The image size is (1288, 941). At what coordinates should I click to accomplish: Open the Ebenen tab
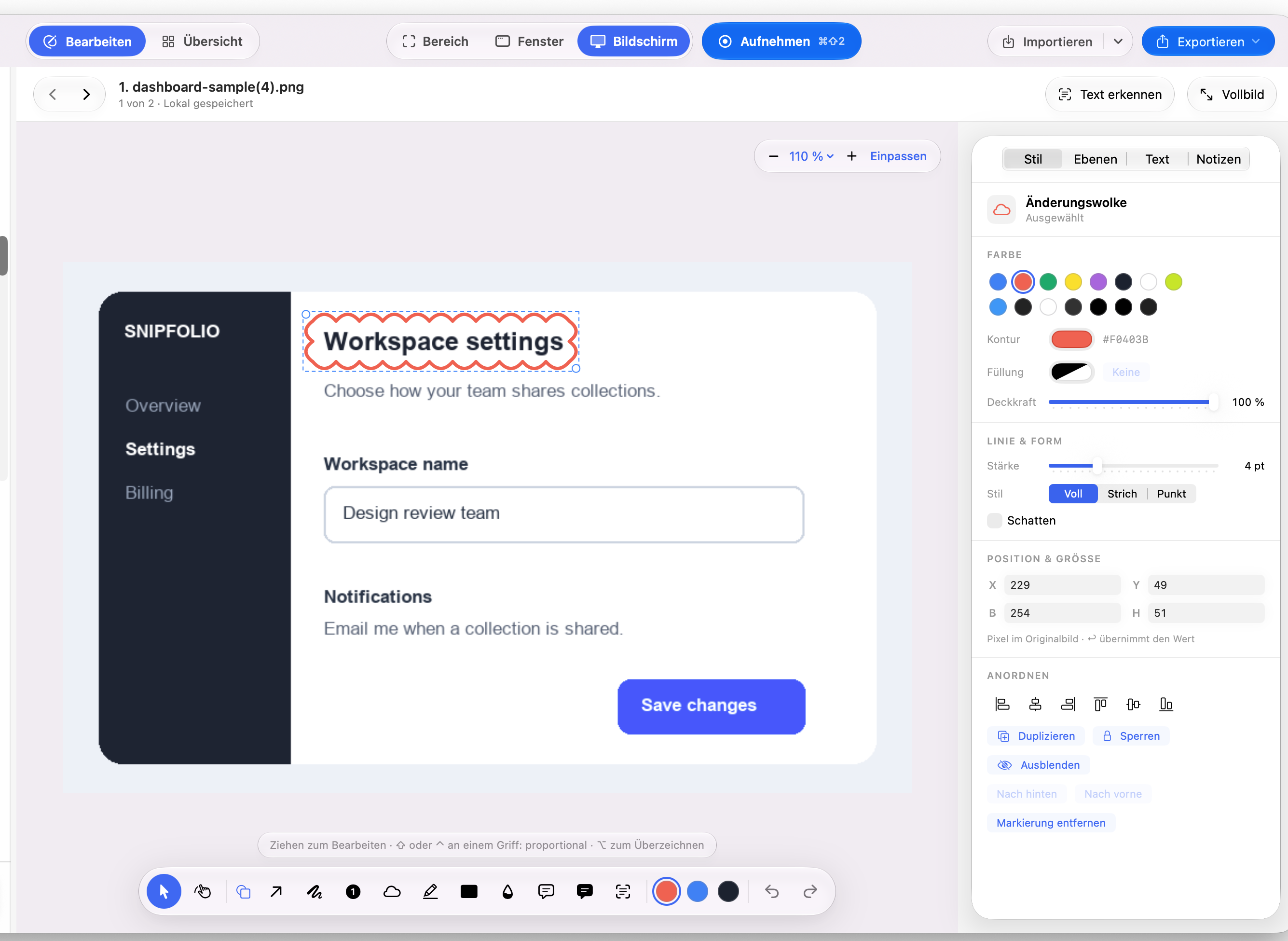pos(1095,160)
